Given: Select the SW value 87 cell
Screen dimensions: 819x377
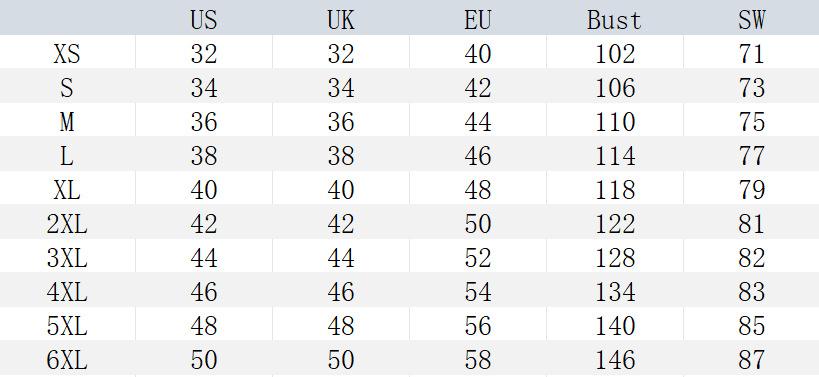Looking at the screenshot, I should click(x=751, y=360).
